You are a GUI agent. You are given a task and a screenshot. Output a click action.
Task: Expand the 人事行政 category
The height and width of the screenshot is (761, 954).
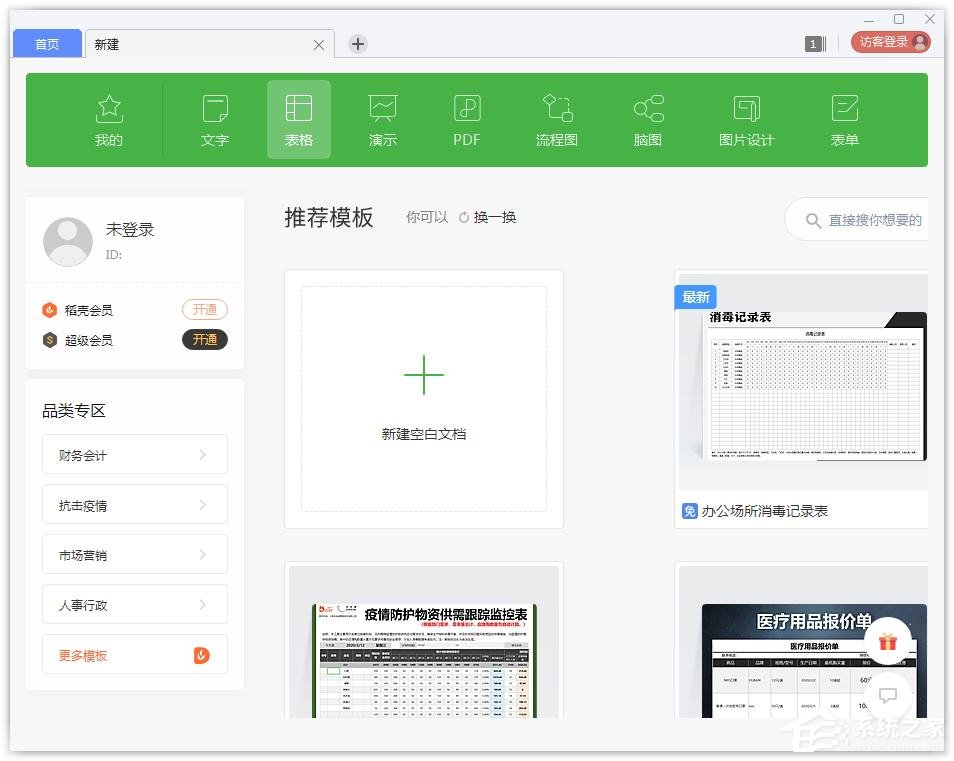coord(134,604)
